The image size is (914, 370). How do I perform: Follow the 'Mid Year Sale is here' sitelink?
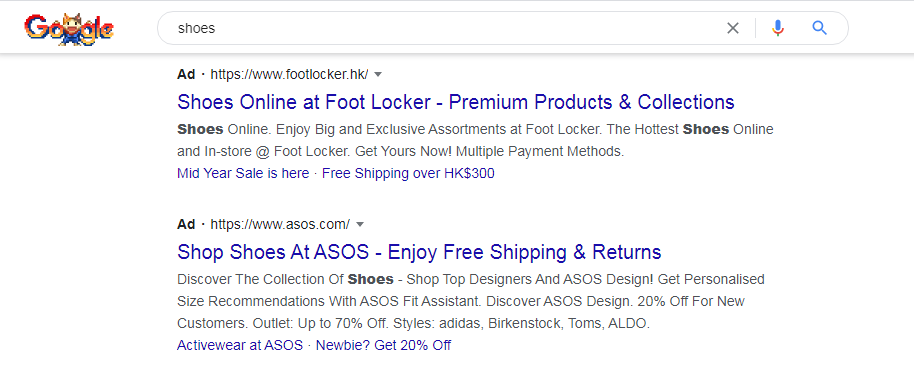tap(243, 173)
